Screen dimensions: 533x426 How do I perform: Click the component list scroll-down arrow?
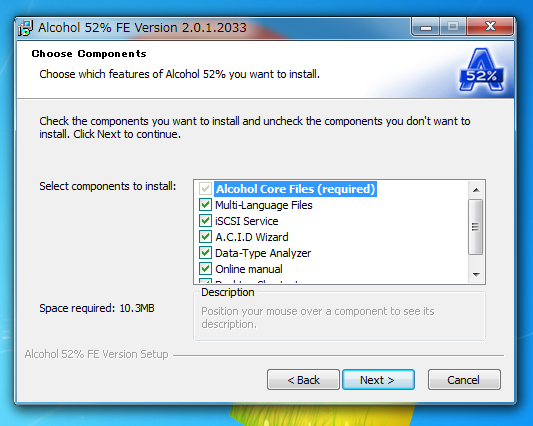click(x=476, y=274)
